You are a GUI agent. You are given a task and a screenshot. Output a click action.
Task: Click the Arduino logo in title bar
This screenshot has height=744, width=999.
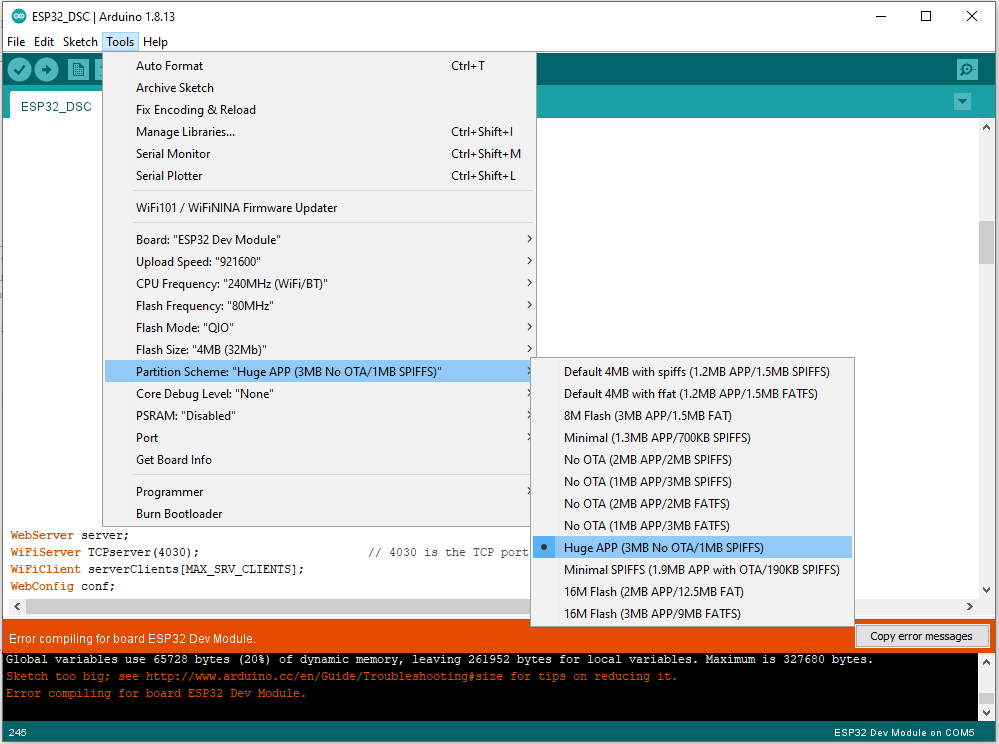[19, 17]
